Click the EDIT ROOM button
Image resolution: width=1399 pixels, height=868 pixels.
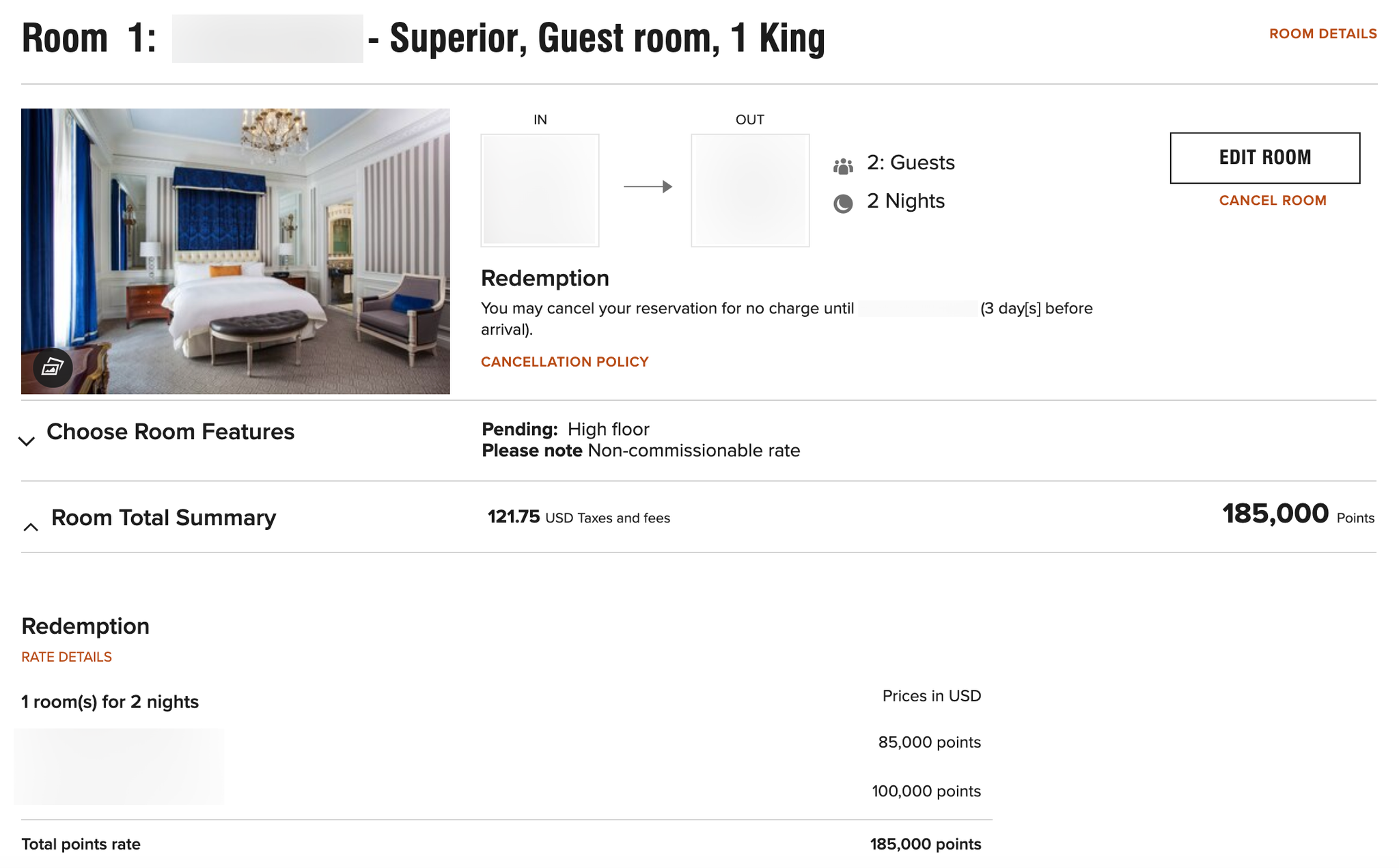click(1264, 157)
